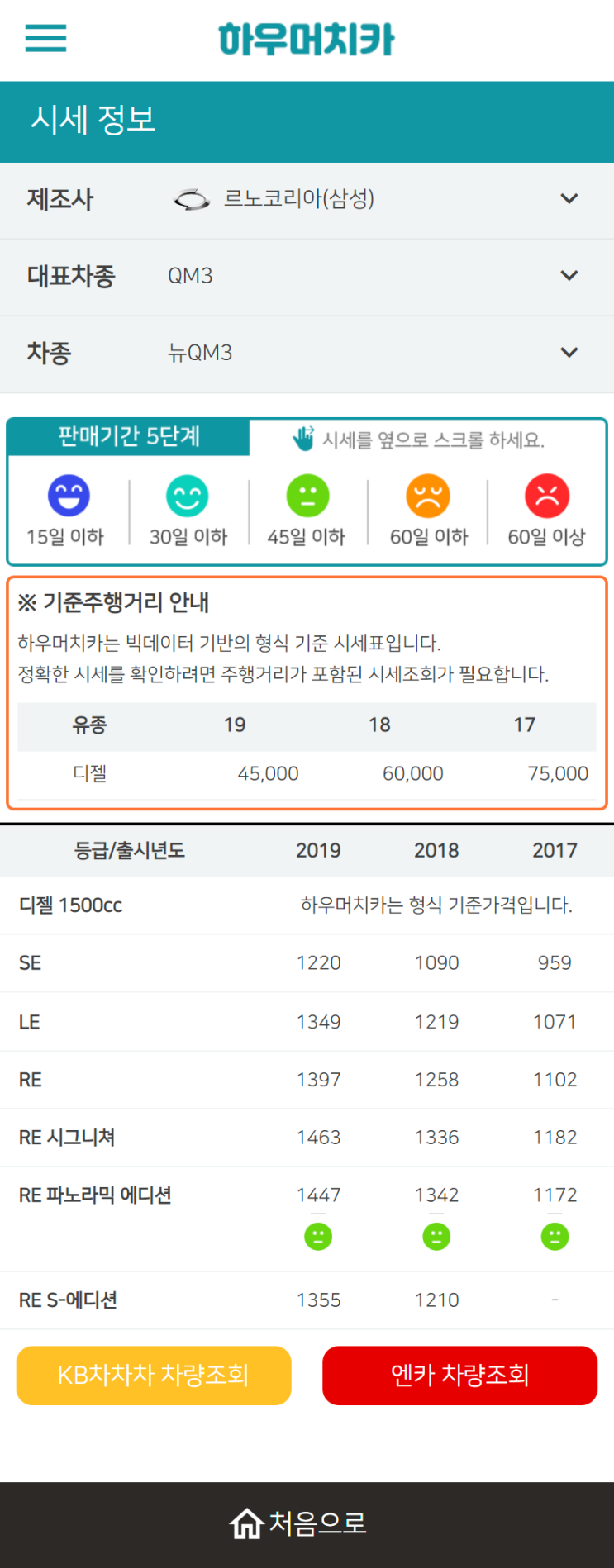Click RE 2017 price 1102

pos(555,1080)
